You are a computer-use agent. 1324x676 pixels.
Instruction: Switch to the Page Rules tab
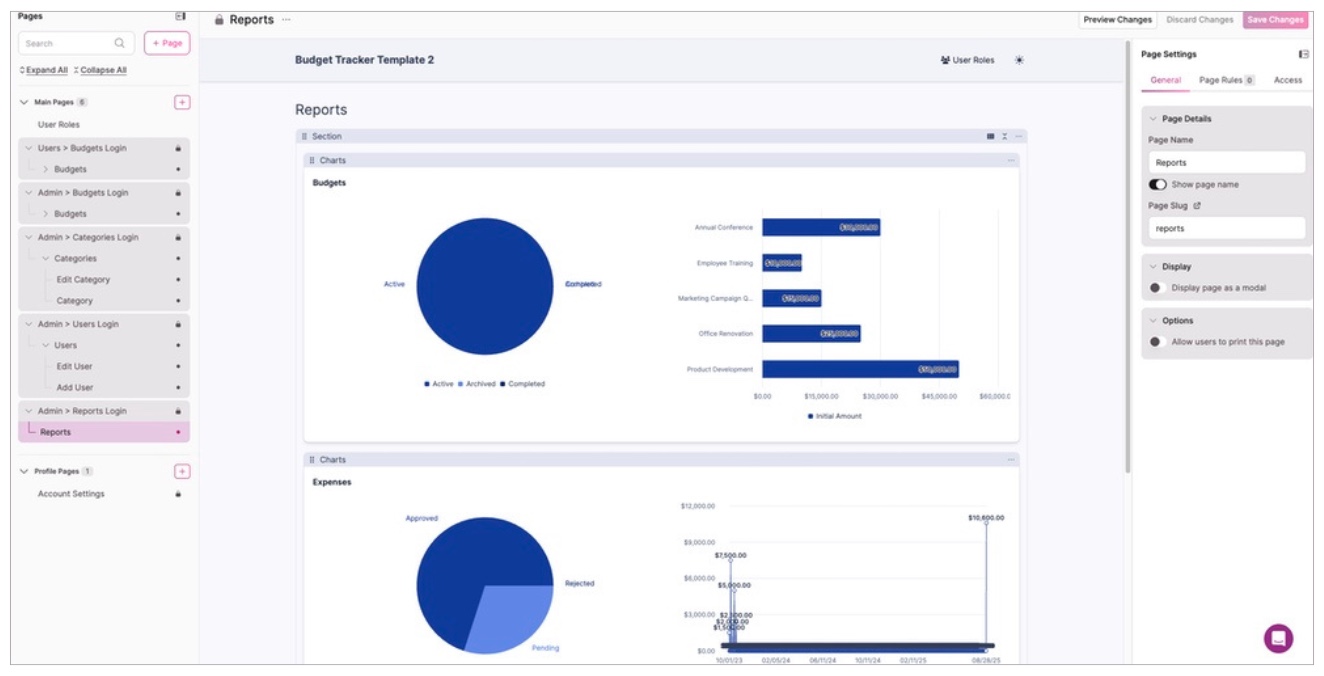(x=1226, y=80)
